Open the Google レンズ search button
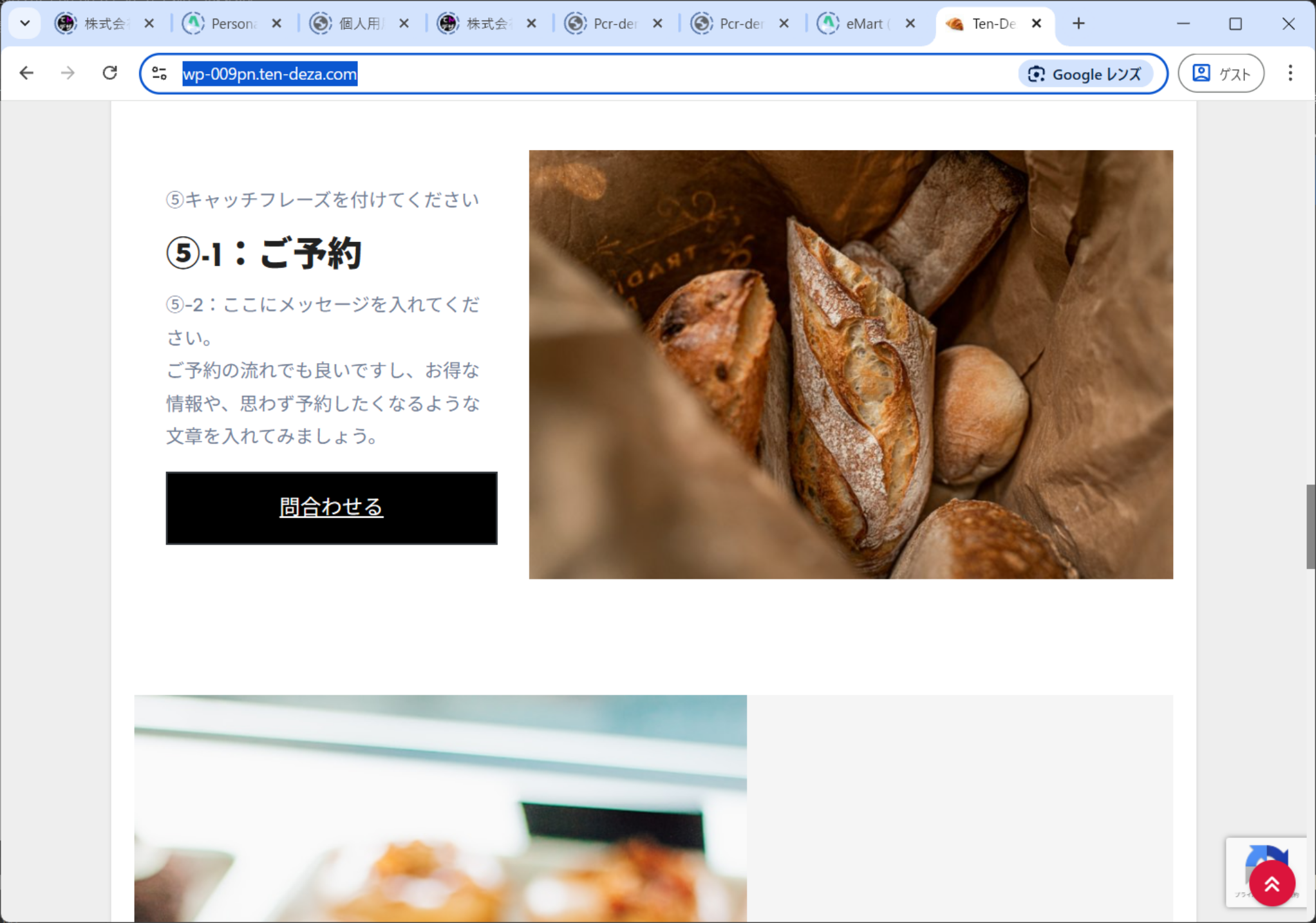The image size is (1316, 923). [x=1085, y=74]
